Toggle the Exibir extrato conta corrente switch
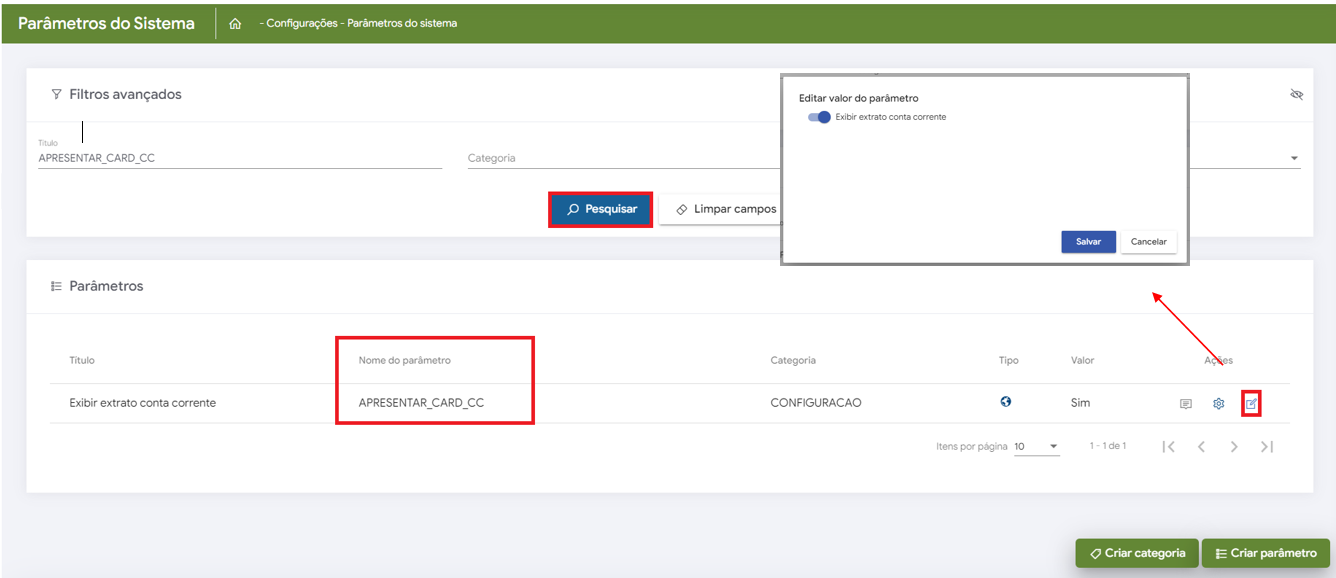 click(x=819, y=117)
